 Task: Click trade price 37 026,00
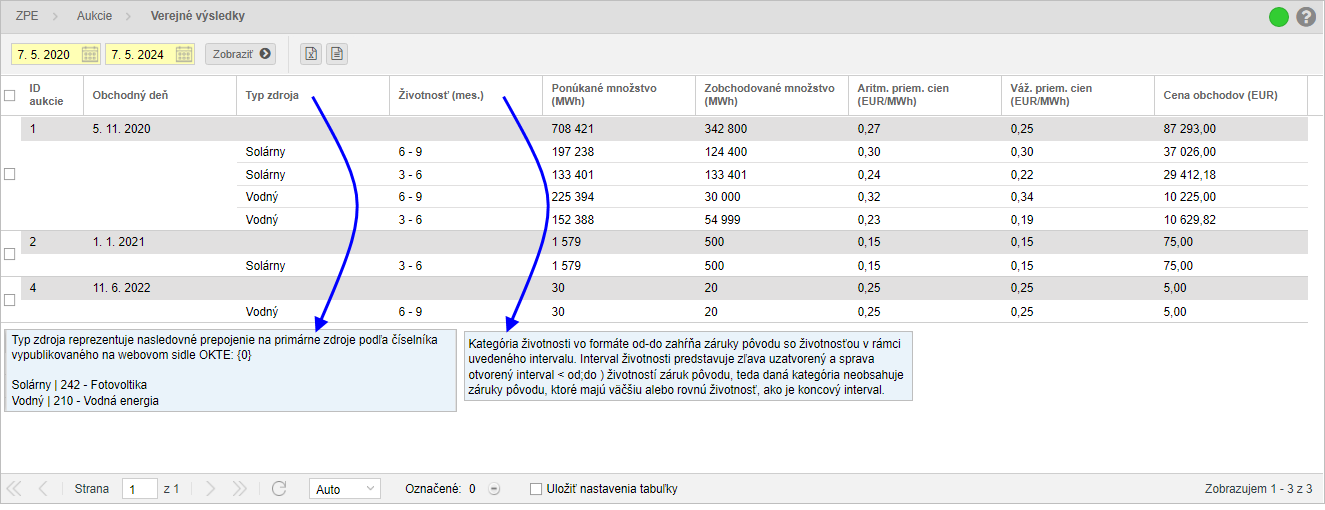pos(1190,152)
